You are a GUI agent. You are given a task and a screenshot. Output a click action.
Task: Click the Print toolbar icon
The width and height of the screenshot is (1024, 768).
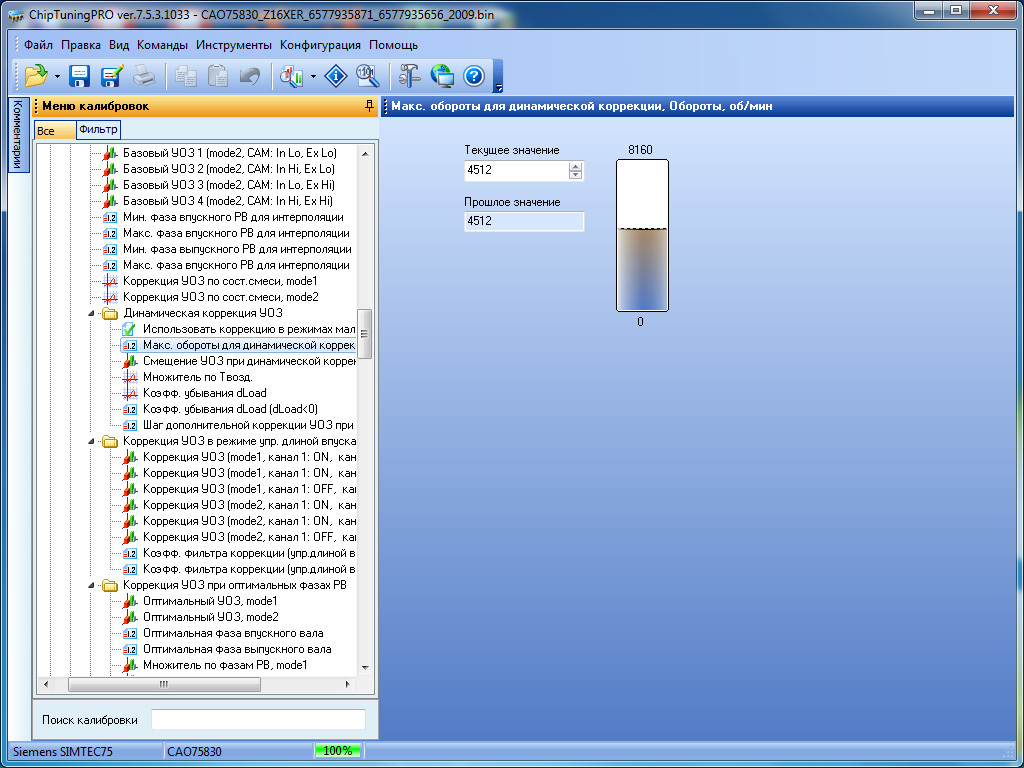144,76
